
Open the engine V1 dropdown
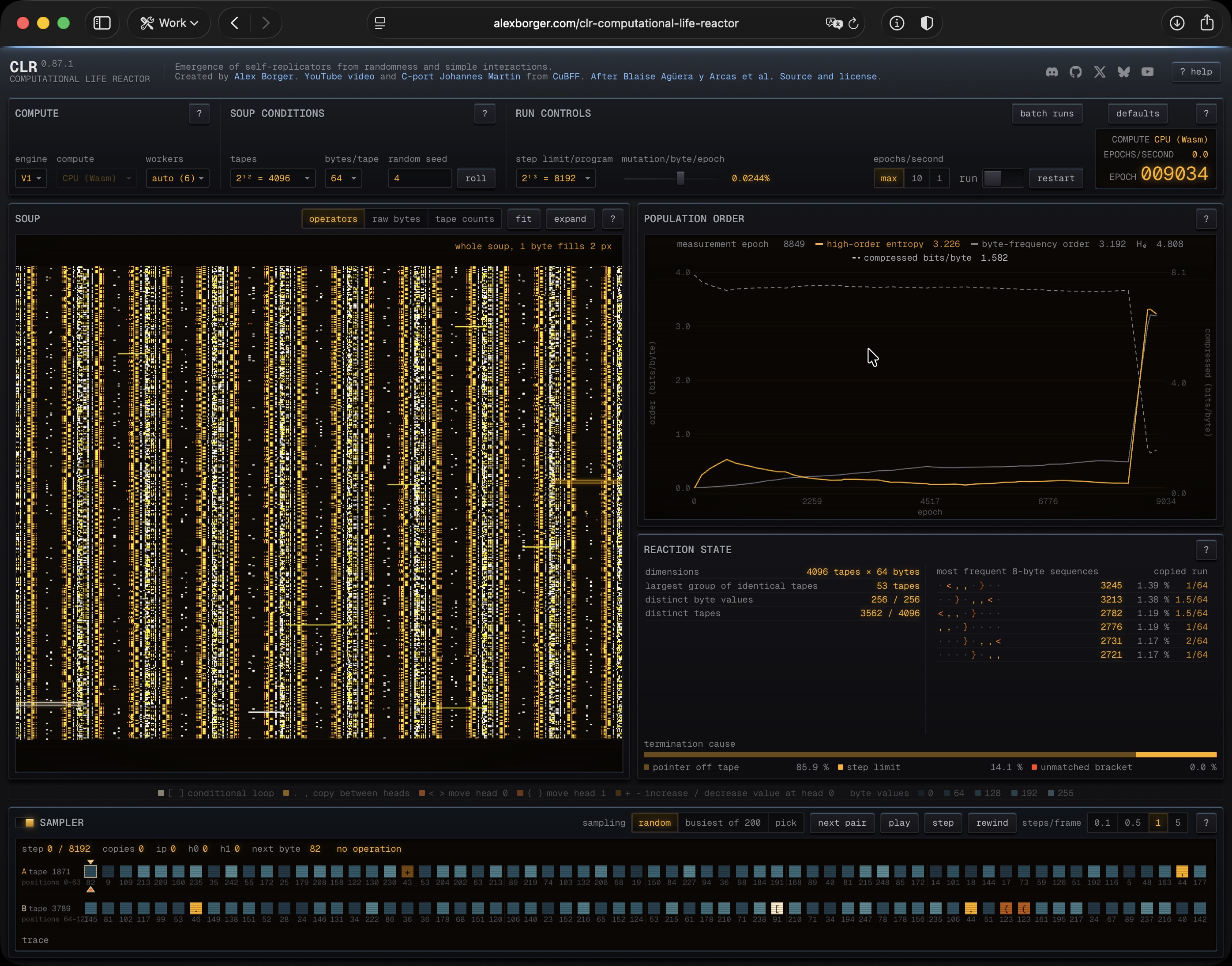(x=30, y=178)
